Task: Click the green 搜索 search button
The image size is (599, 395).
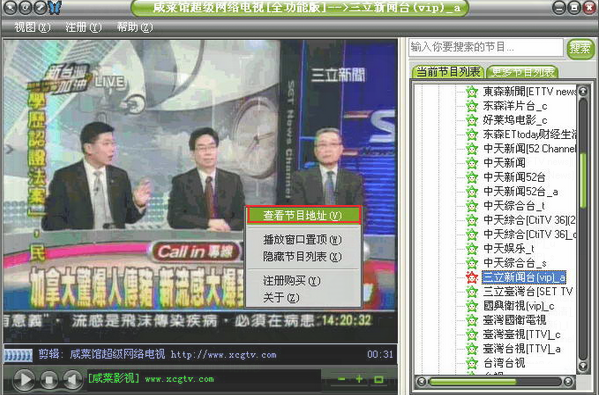Action: (580, 49)
